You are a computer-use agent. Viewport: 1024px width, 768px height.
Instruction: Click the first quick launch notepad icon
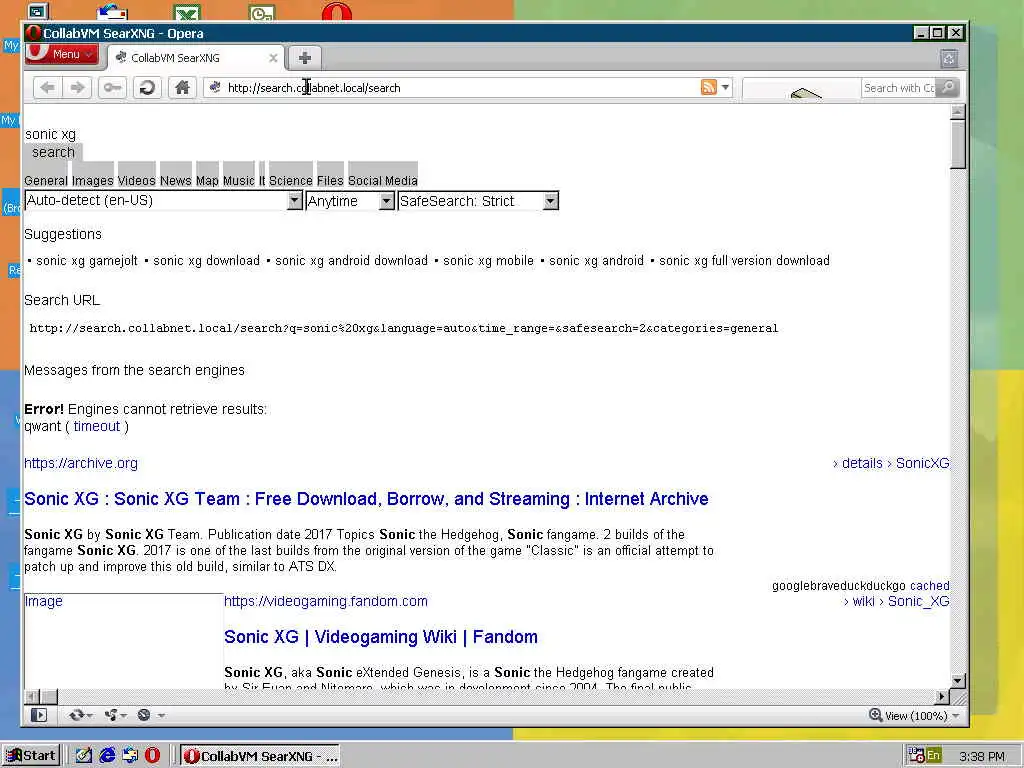pyautogui.click(x=84, y=756)
